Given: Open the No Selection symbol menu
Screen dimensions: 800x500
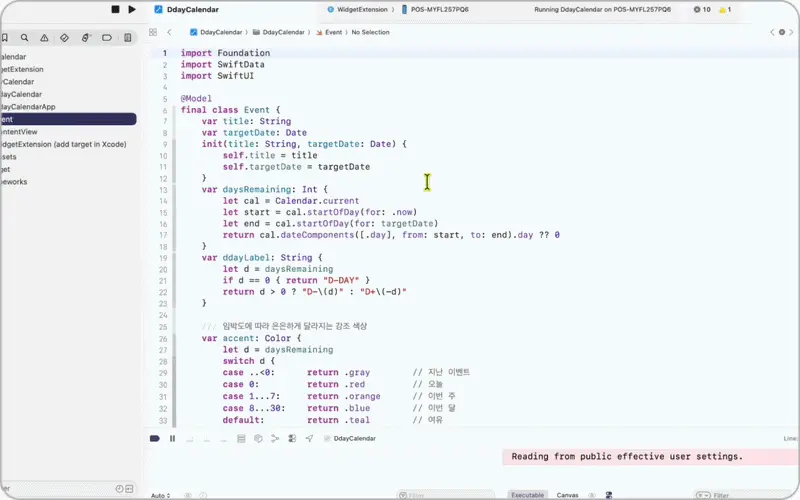Looking at the screenshot, I should click(370, 32).
